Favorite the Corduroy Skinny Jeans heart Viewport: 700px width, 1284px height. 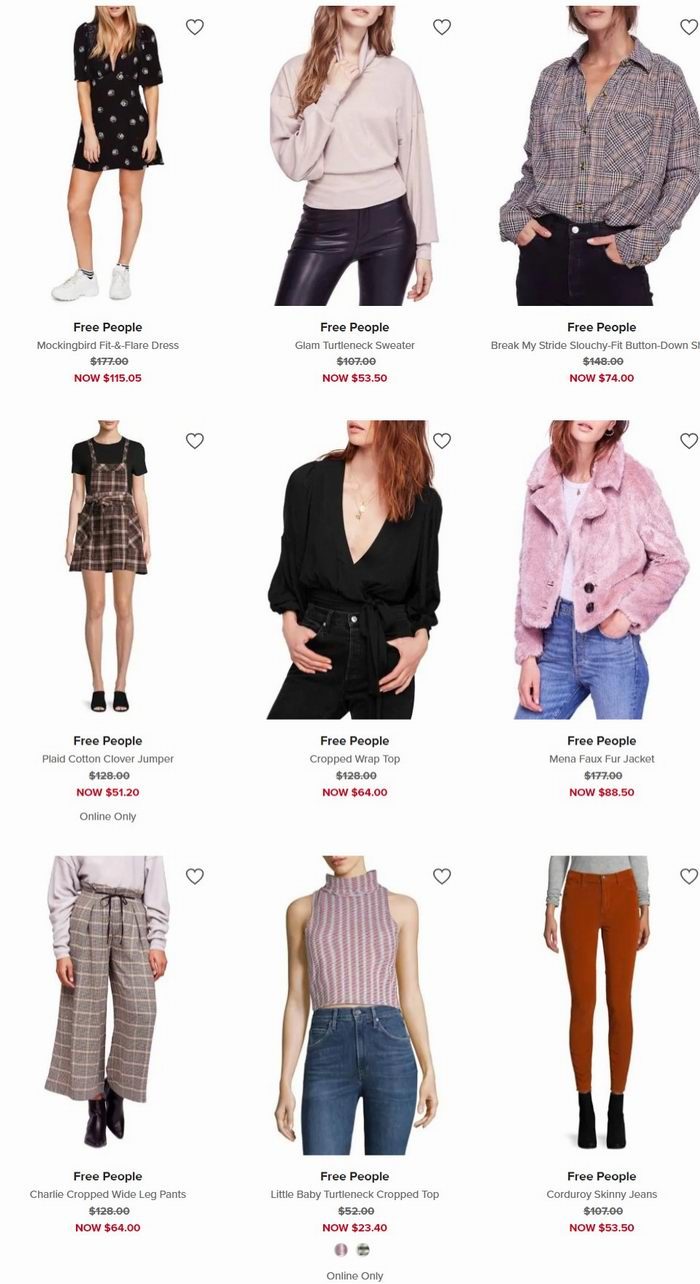point(689,876)
